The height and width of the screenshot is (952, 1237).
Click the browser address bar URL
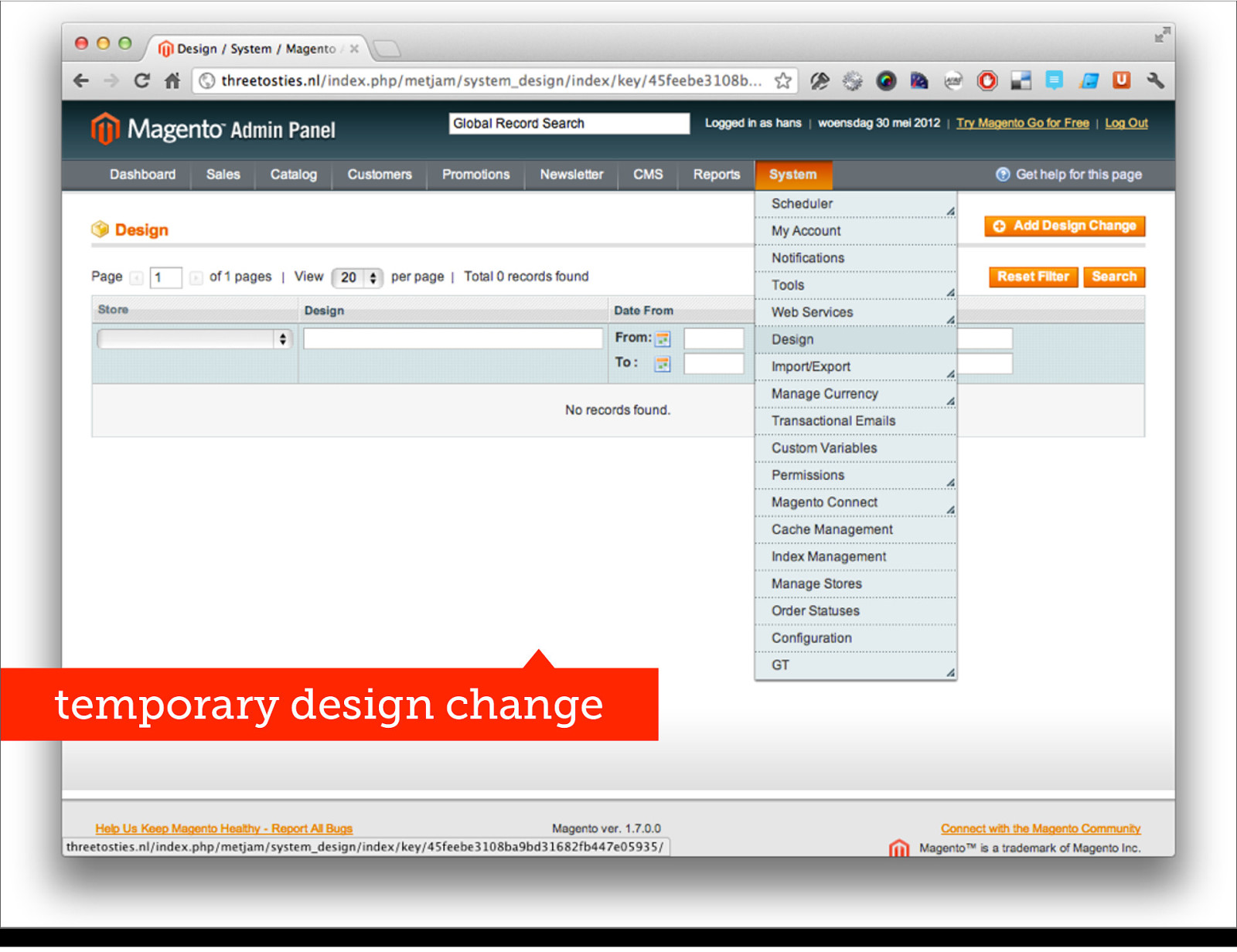491,80
